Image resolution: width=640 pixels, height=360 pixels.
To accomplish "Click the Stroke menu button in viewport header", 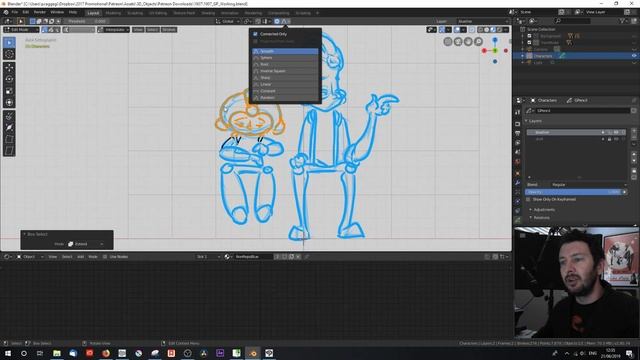I will [169, 30].
